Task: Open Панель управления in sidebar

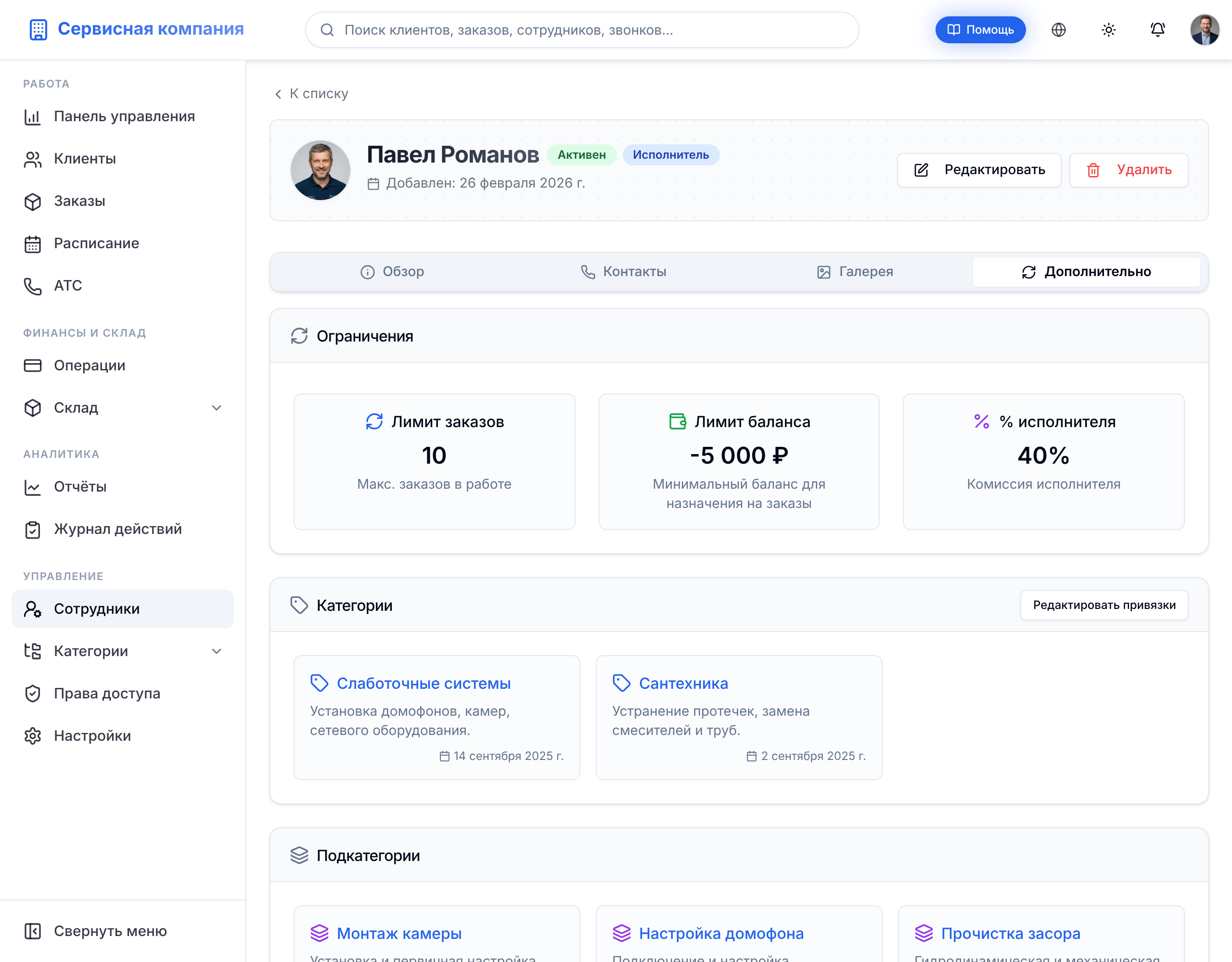Action: tap(123, 117)
